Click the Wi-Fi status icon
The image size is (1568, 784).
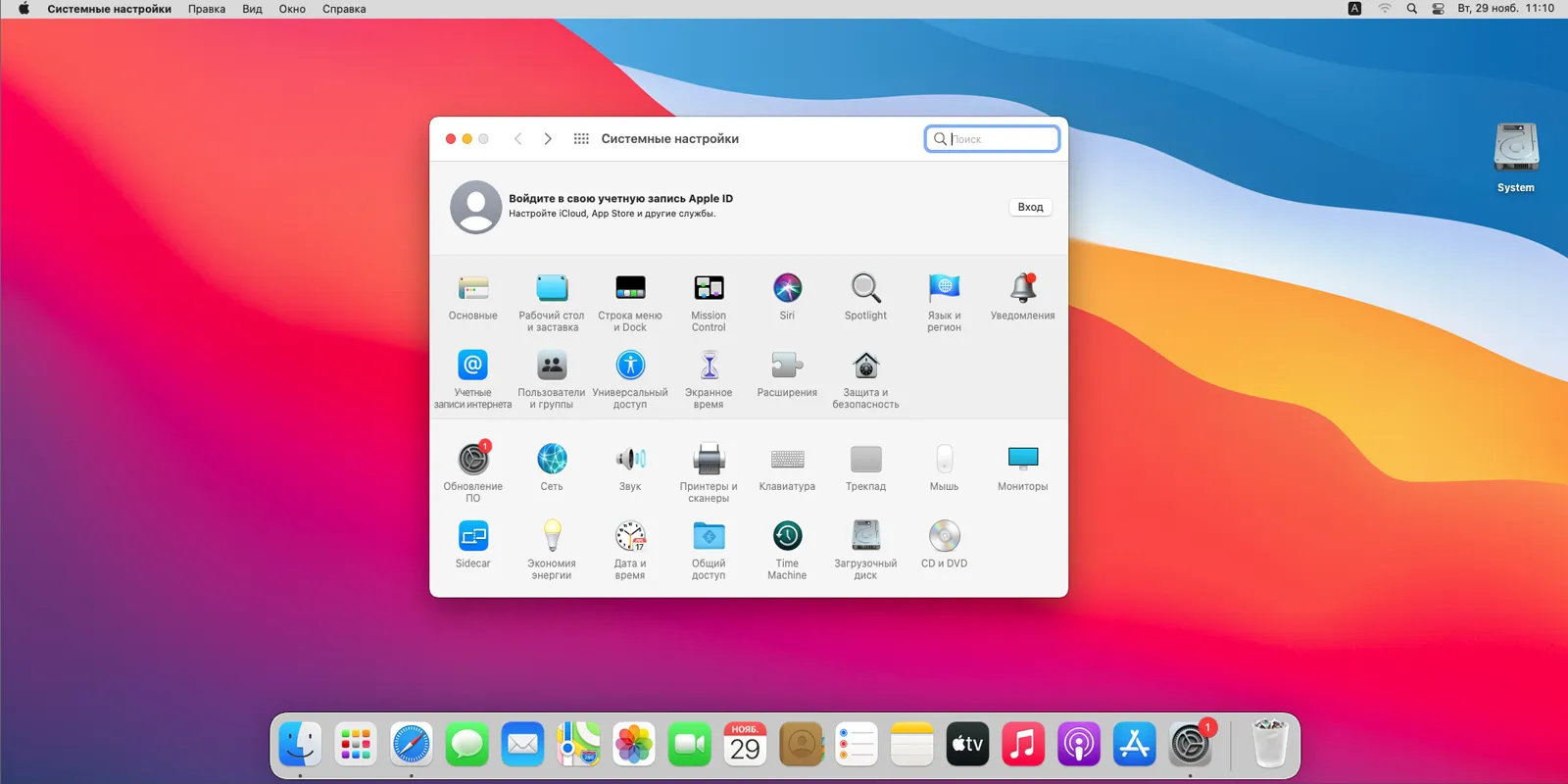point(1385,9)
